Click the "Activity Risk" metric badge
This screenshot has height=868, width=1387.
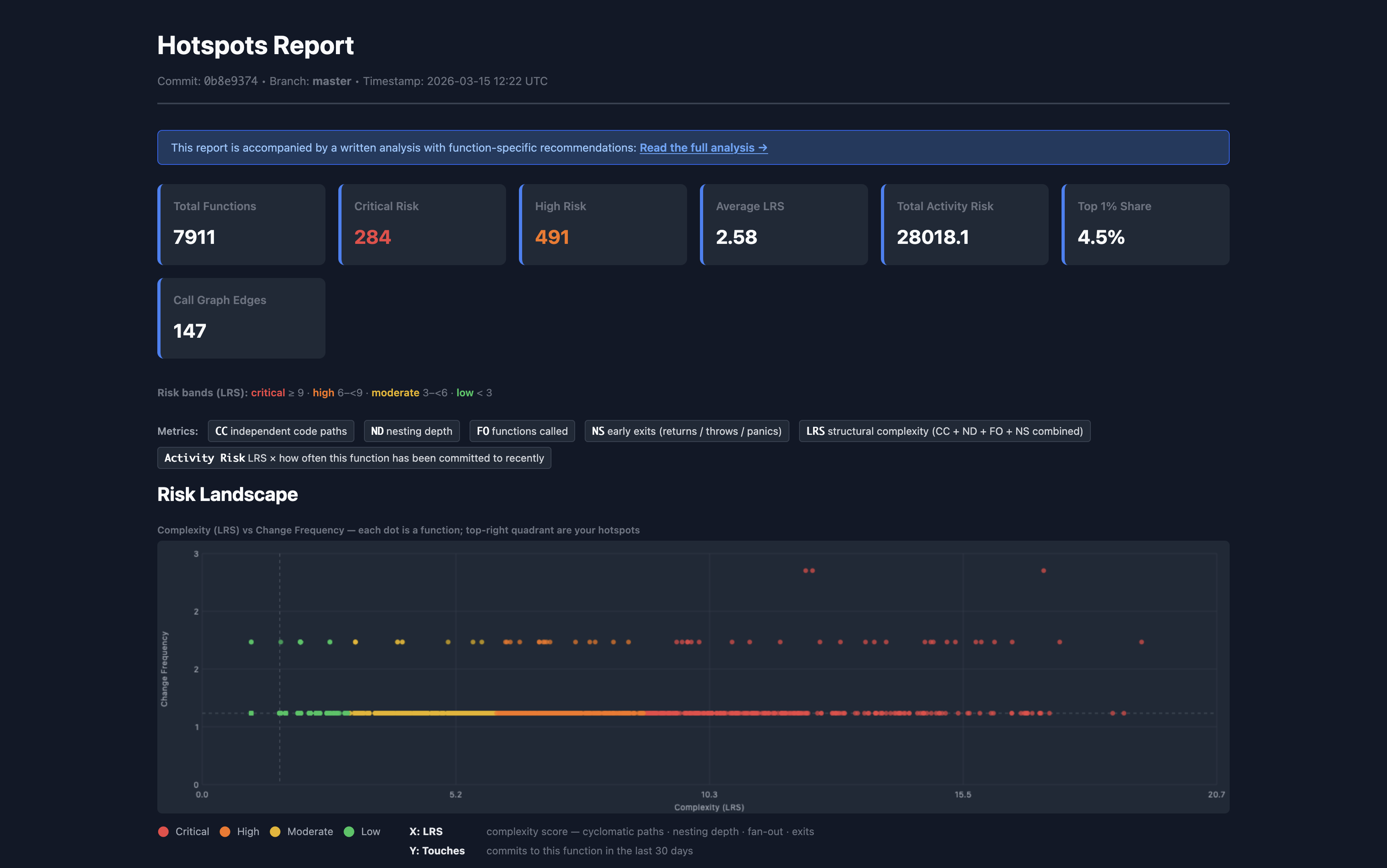click(x=354, y=458)
